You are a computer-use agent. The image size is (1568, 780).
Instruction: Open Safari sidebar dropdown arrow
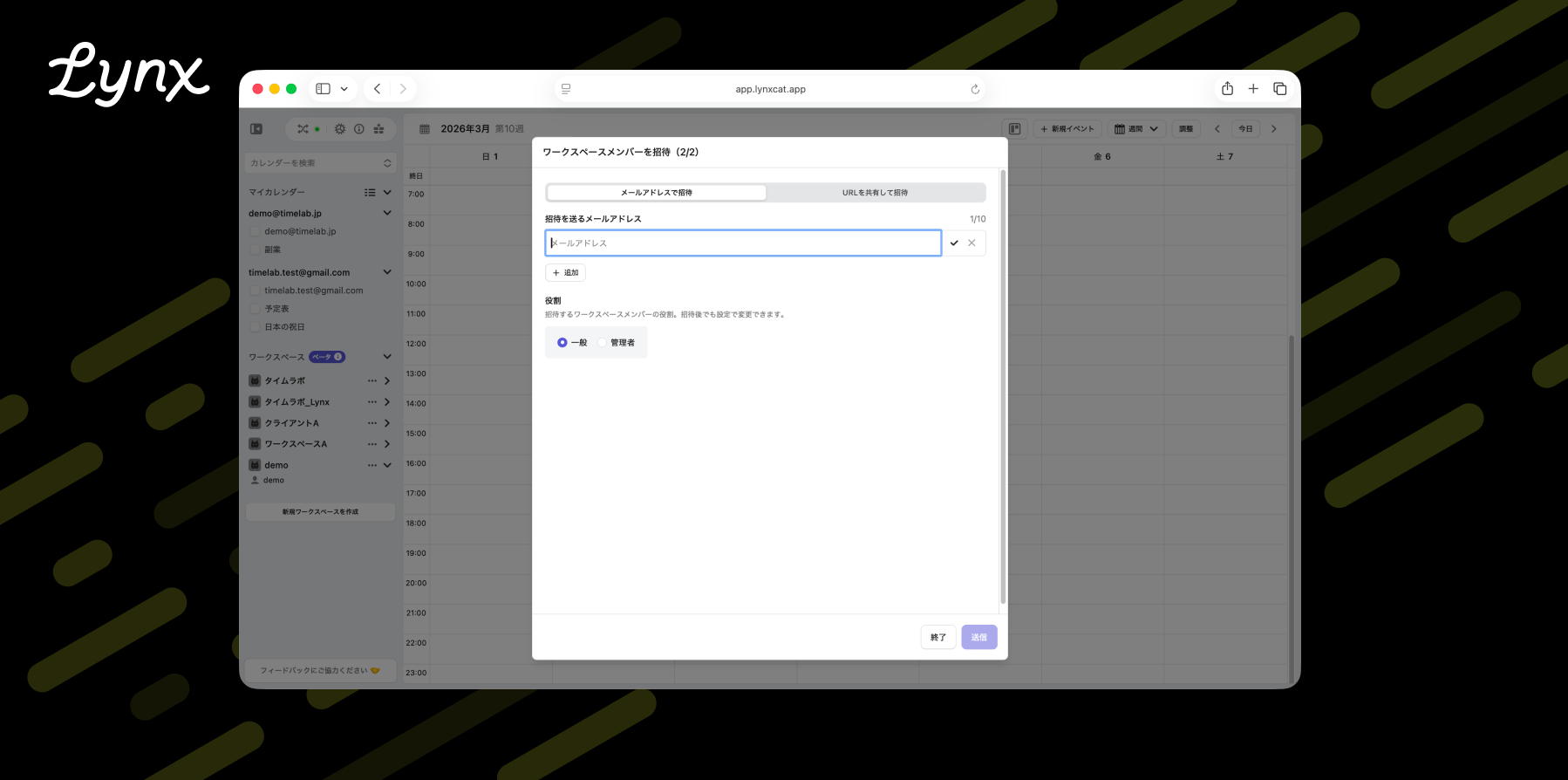344,89
